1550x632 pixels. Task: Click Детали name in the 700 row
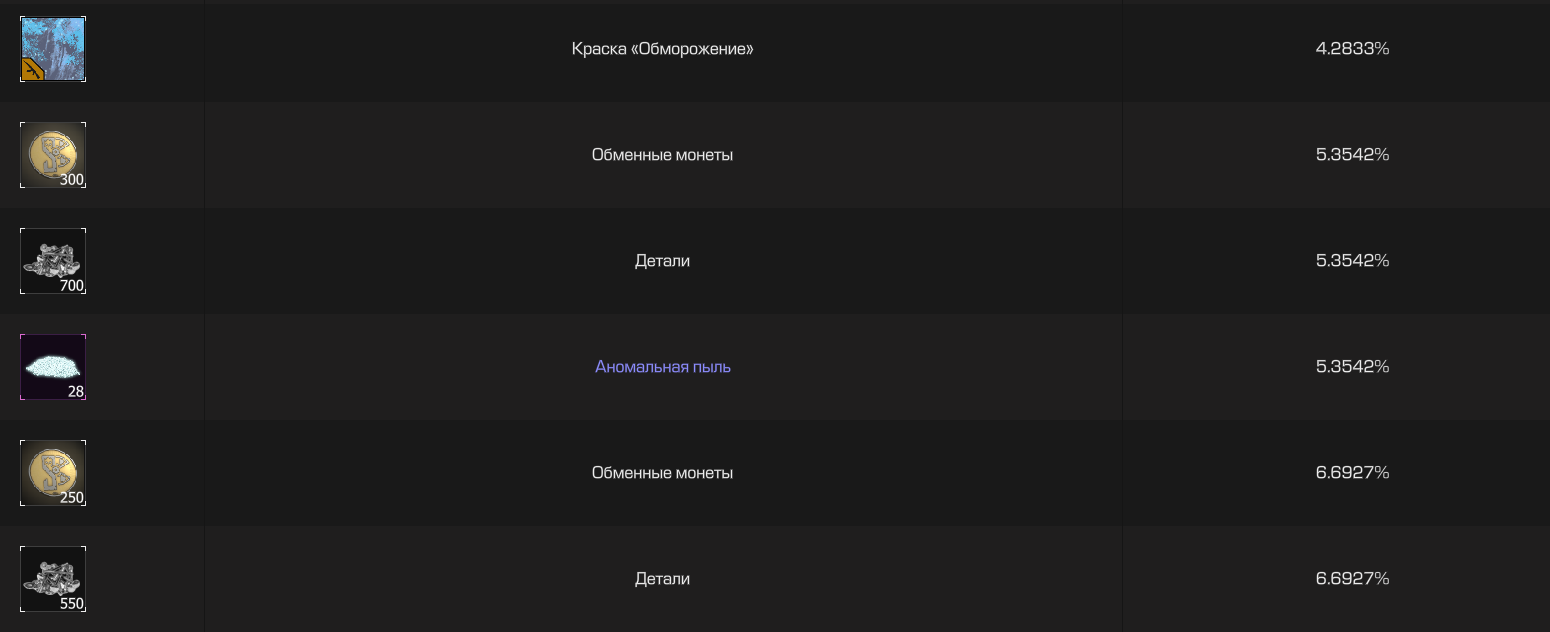click(663, 261)
